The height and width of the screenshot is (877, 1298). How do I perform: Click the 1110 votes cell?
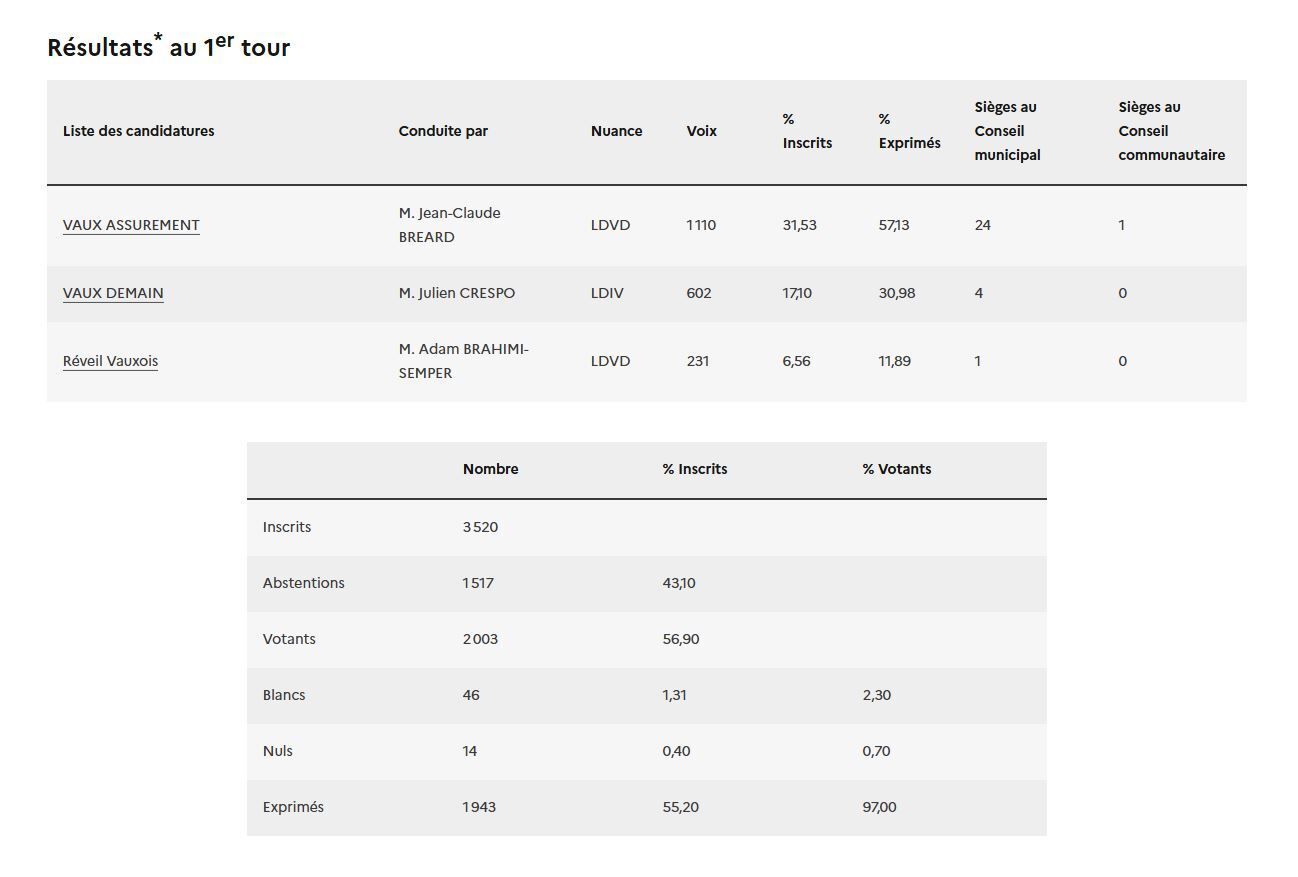pyautogui.click(x=701, y=225)
